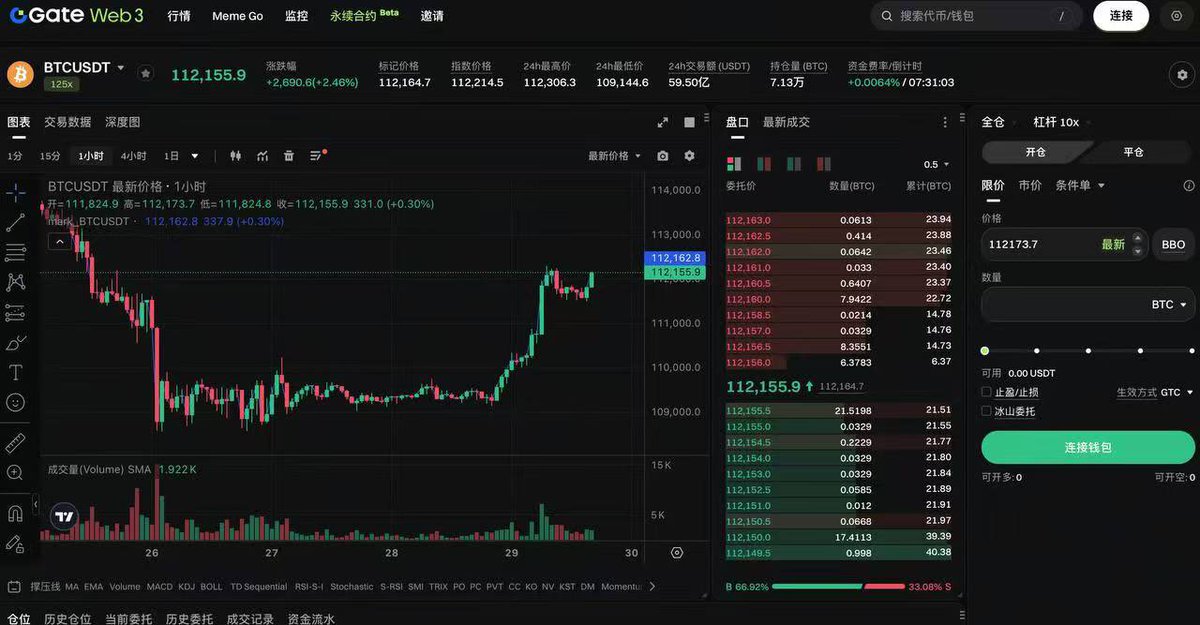Switch to the fourth order book view icon
1200x625 pixels.
824,164
